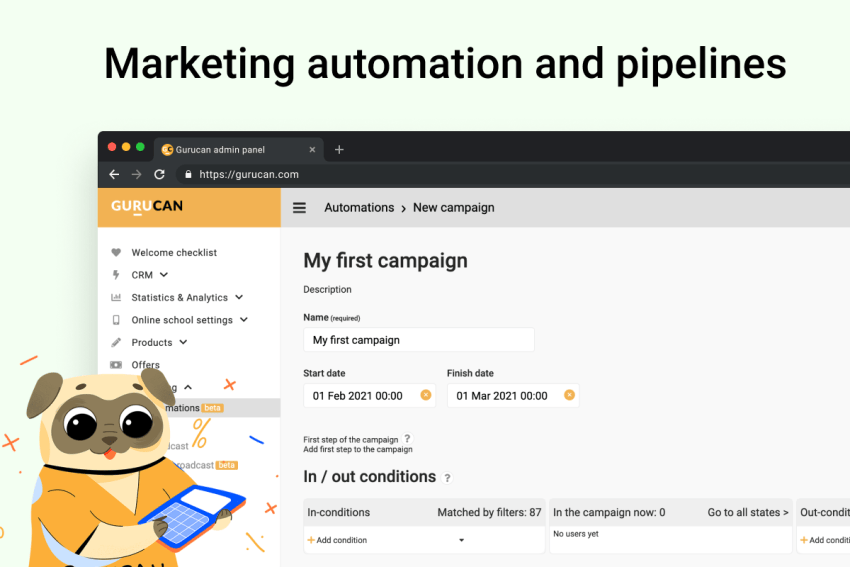Click Matched by filters: 87 text
850x567 pixels.
(x=490, y=512)
